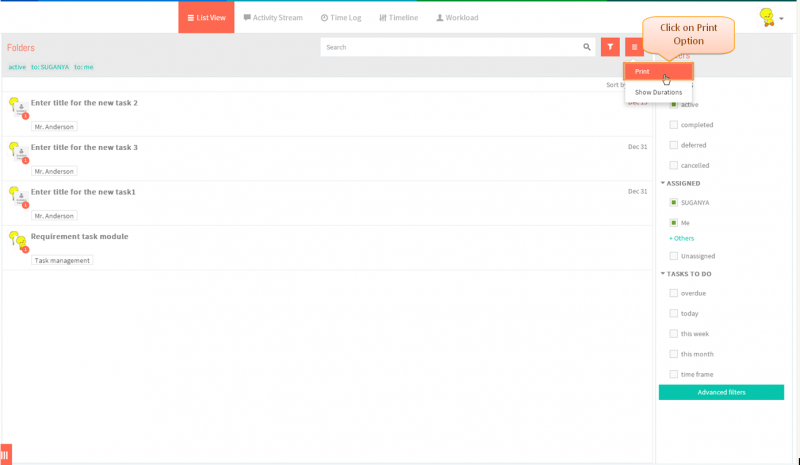Image resolution: width=800 pixels, height=465 pixels.
Task: Remove the 'active' filter tag
Action: click(17, 67)
